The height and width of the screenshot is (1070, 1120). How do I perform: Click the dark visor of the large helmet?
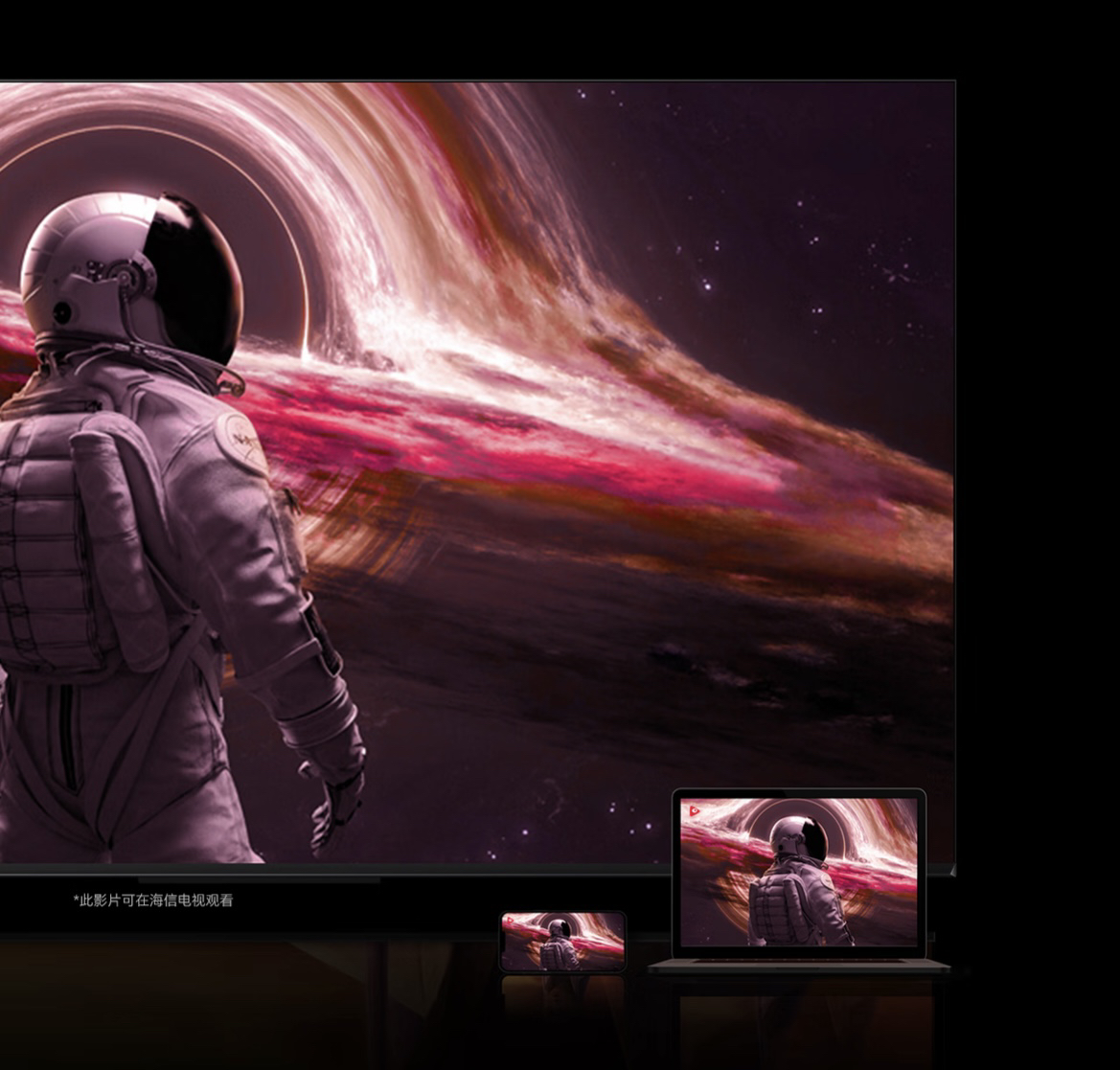click(196, 273)
